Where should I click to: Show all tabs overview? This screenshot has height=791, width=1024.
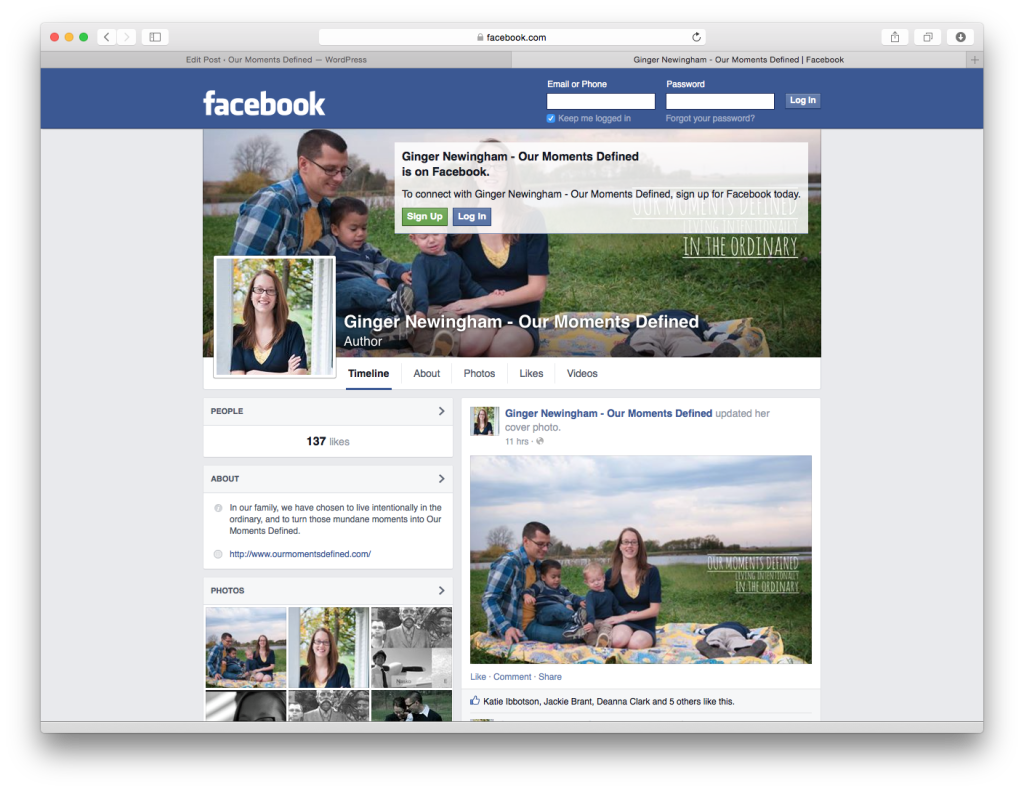point(927,37)
